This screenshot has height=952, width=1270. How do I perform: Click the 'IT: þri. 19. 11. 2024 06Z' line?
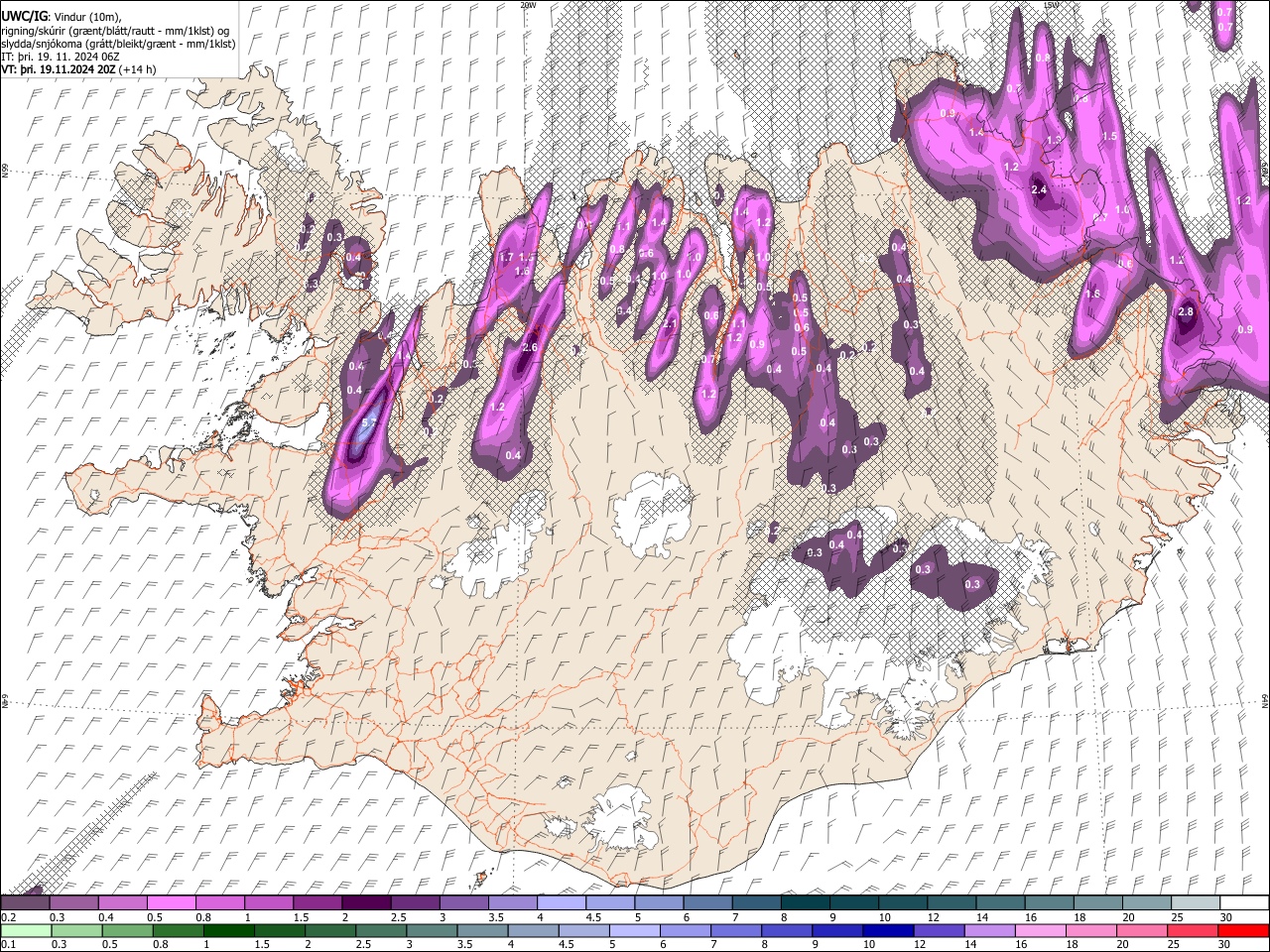[x=61, y=57]
